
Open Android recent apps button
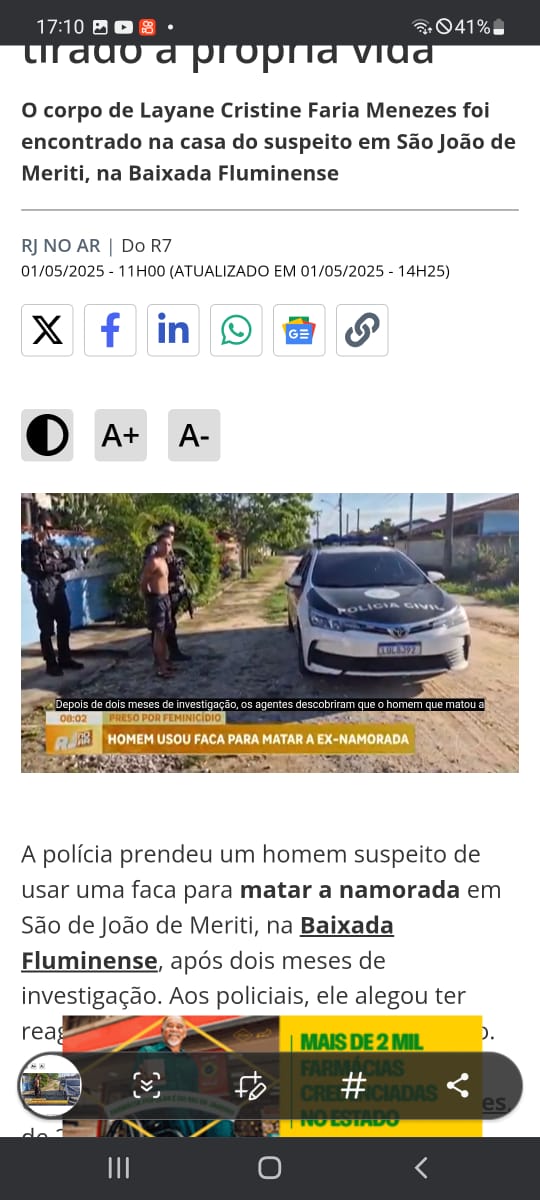tap(118, 1167)
